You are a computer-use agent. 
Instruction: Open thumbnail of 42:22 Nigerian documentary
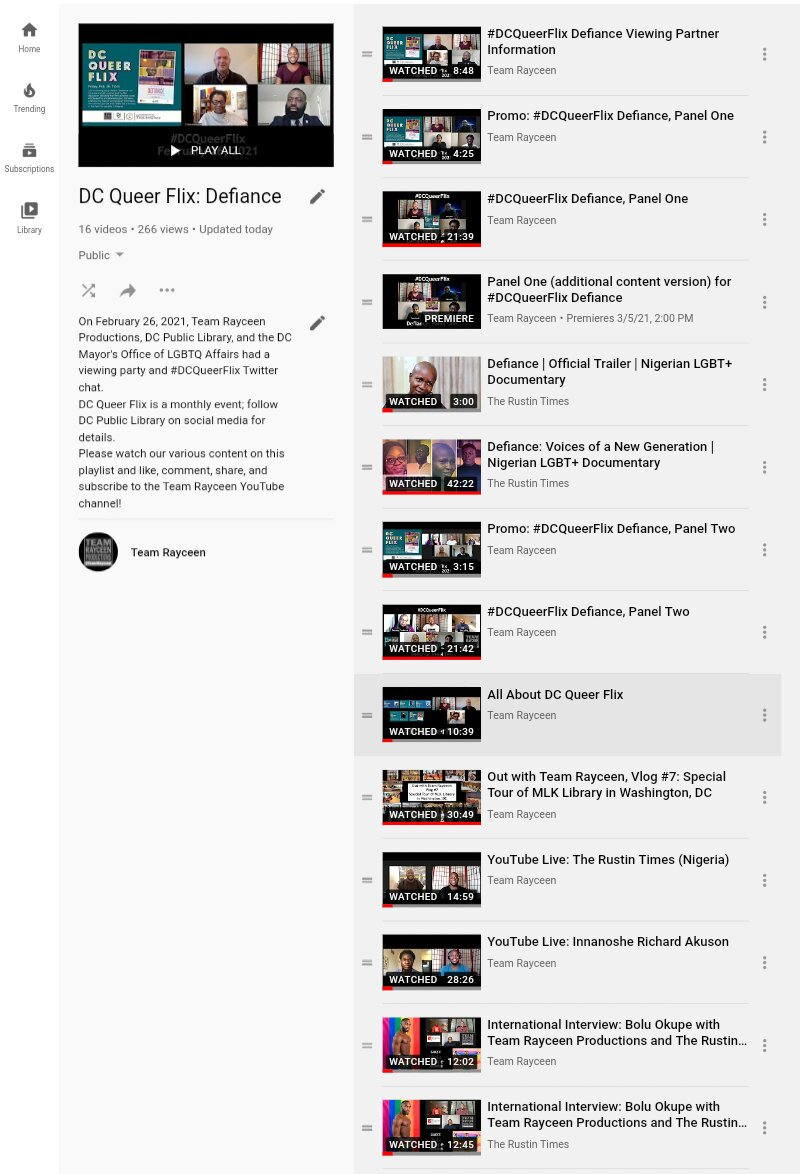click(x=431, y=467)
